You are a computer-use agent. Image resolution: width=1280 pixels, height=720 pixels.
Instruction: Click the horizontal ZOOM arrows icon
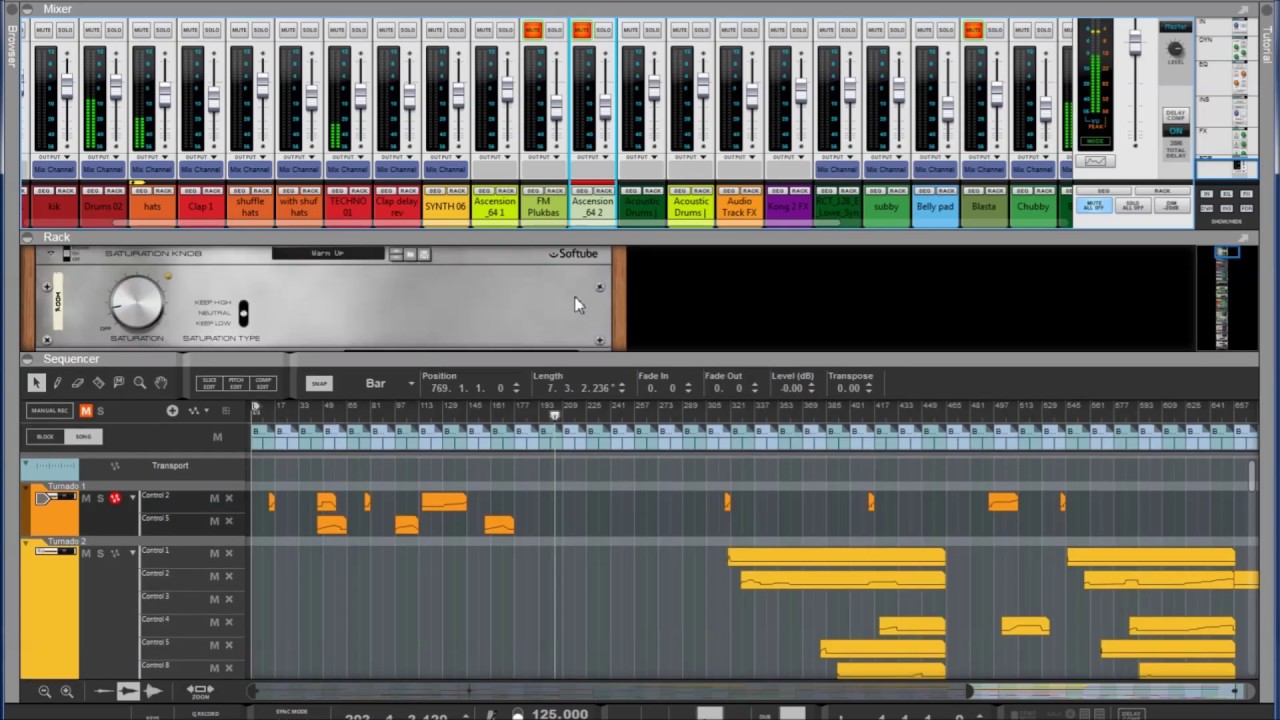(200, 691)
